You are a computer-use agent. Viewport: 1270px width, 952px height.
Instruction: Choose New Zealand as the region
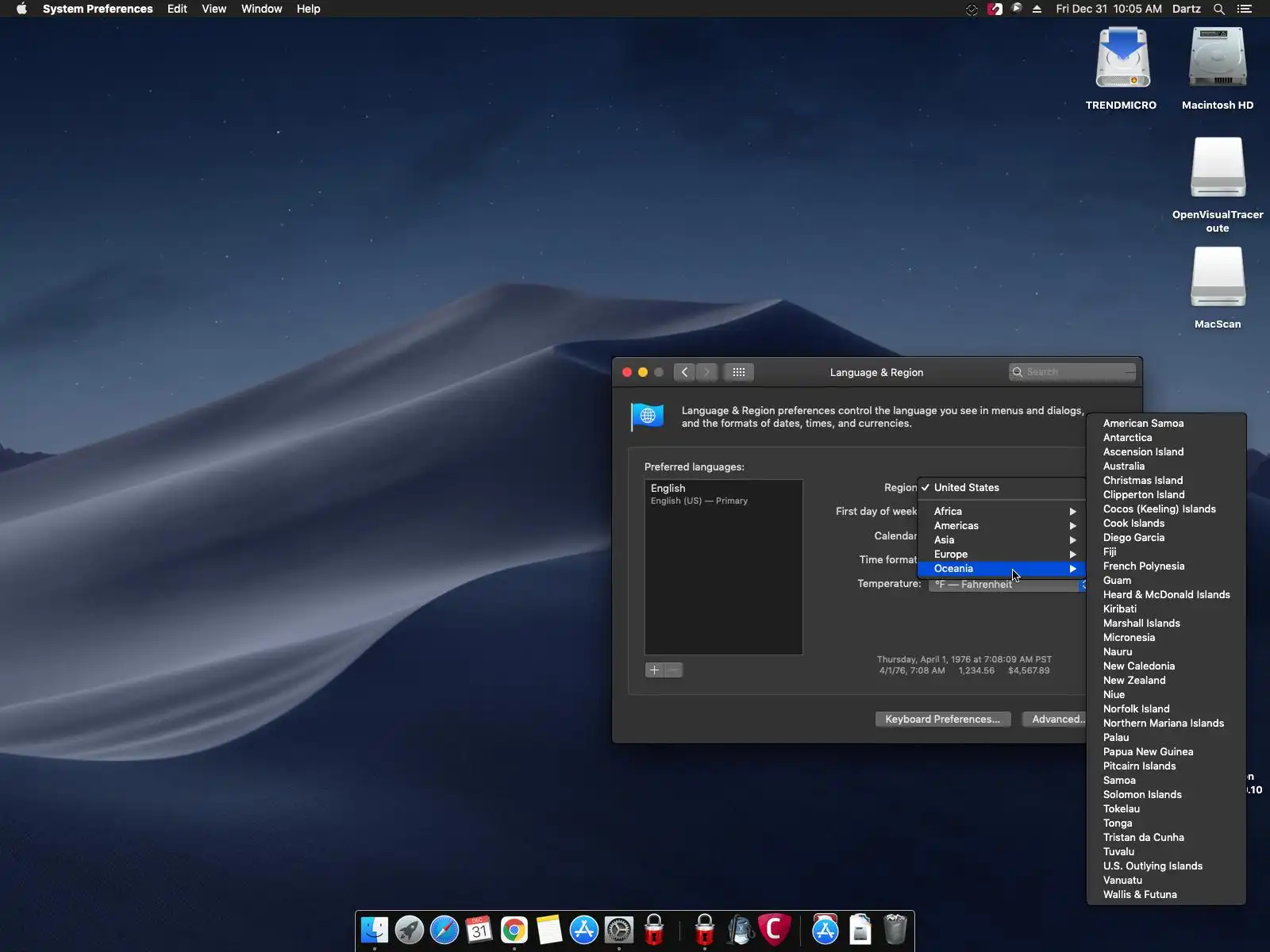(1166, 681)
